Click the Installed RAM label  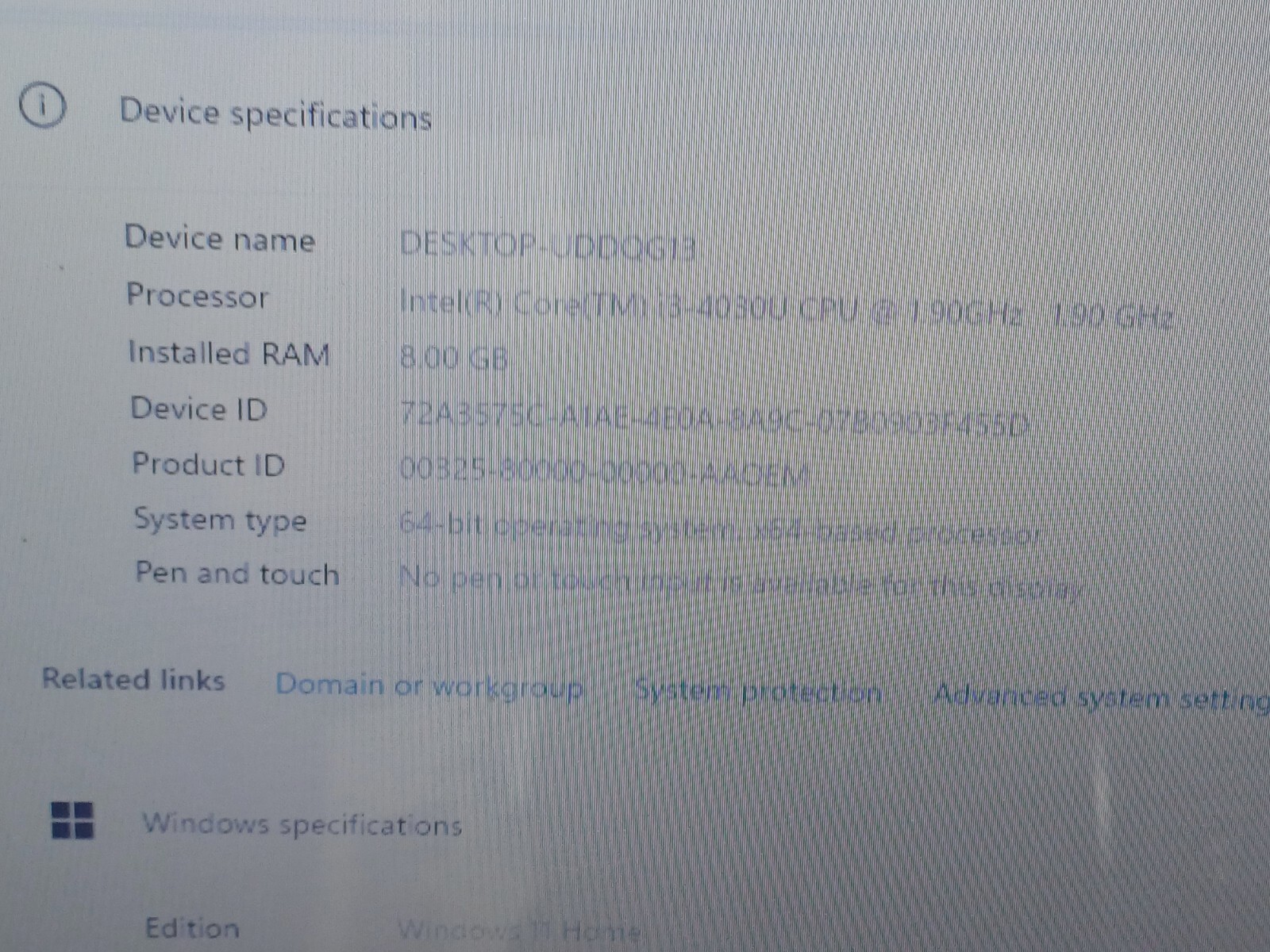tap(229, 353)
